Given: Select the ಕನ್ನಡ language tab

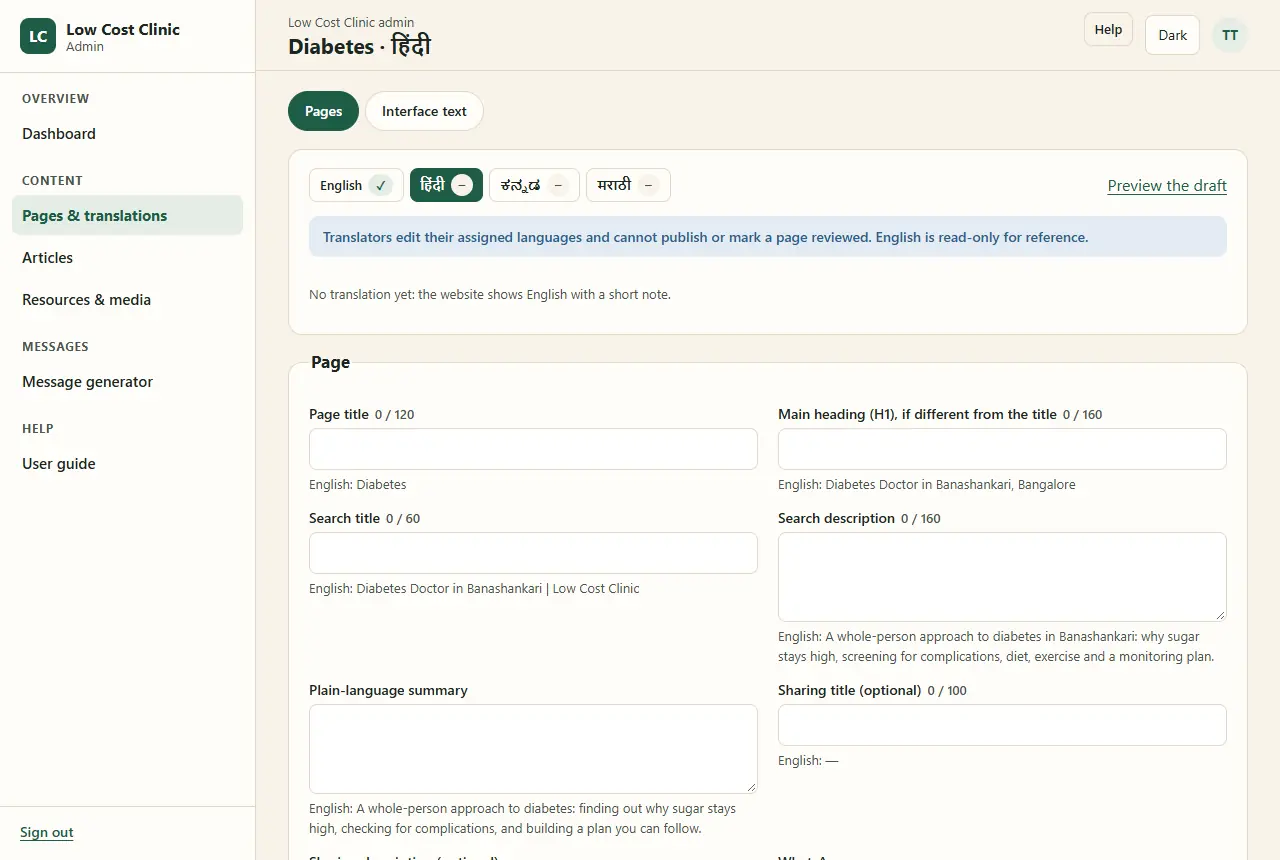Looking at the screenshot, I should [x=534, y=185].
